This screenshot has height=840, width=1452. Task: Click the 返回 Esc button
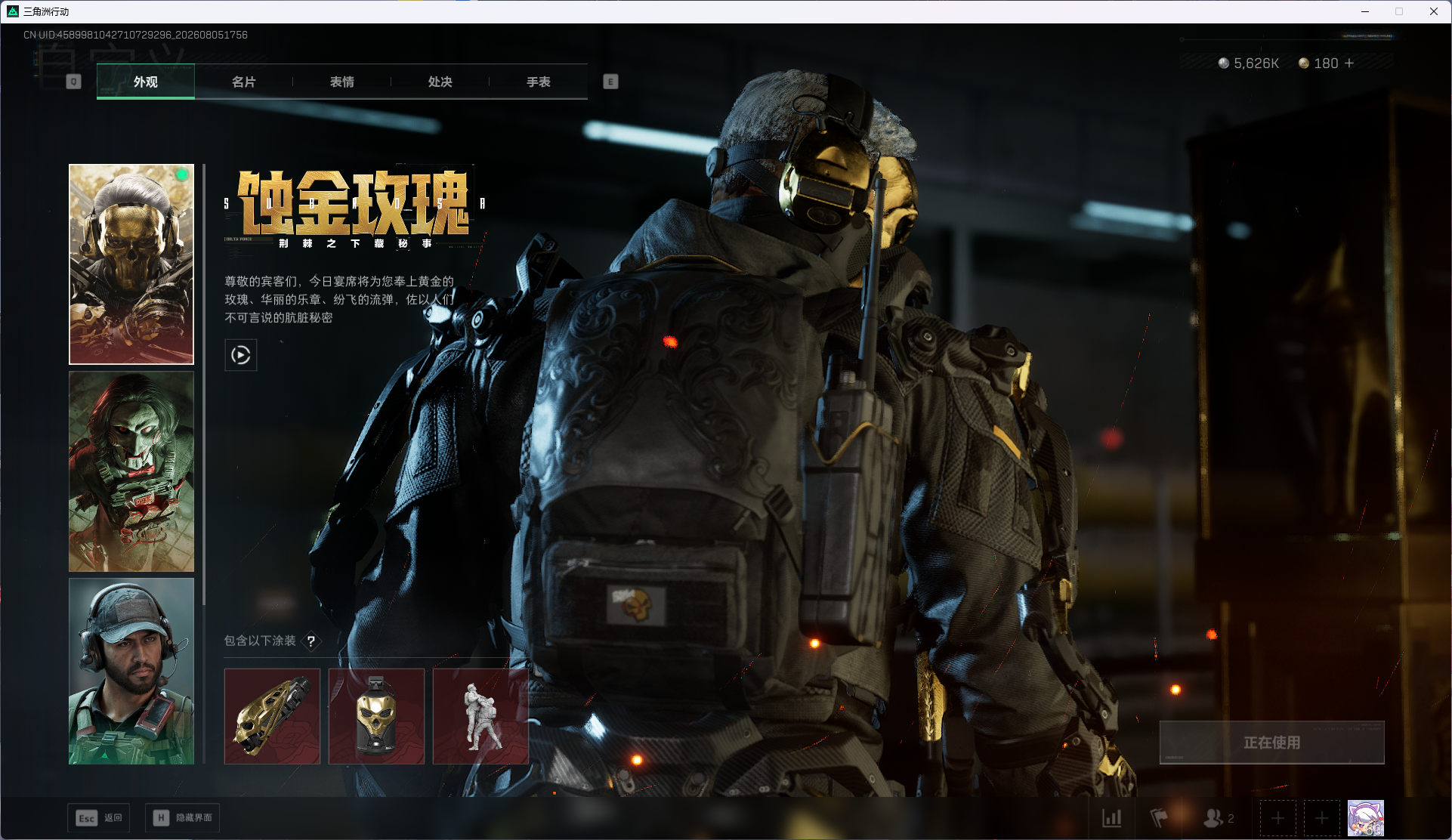tap(99, 818)
